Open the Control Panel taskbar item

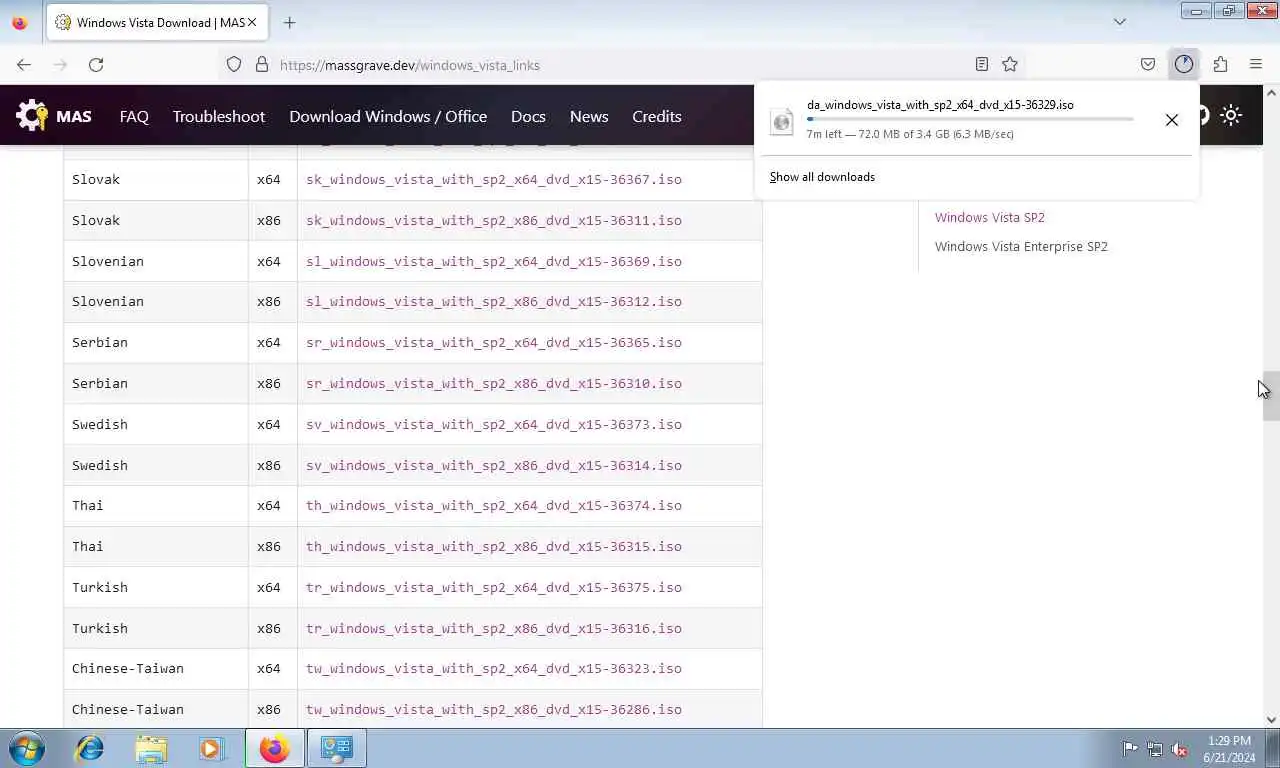(336, 748)
